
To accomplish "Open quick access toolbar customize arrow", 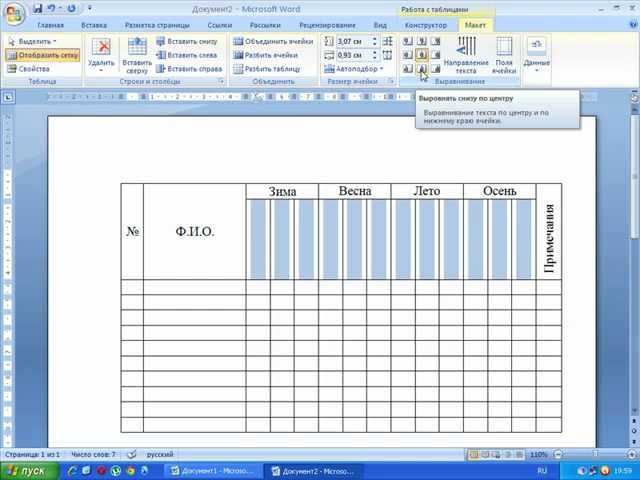I will click(x=90, y=8).
